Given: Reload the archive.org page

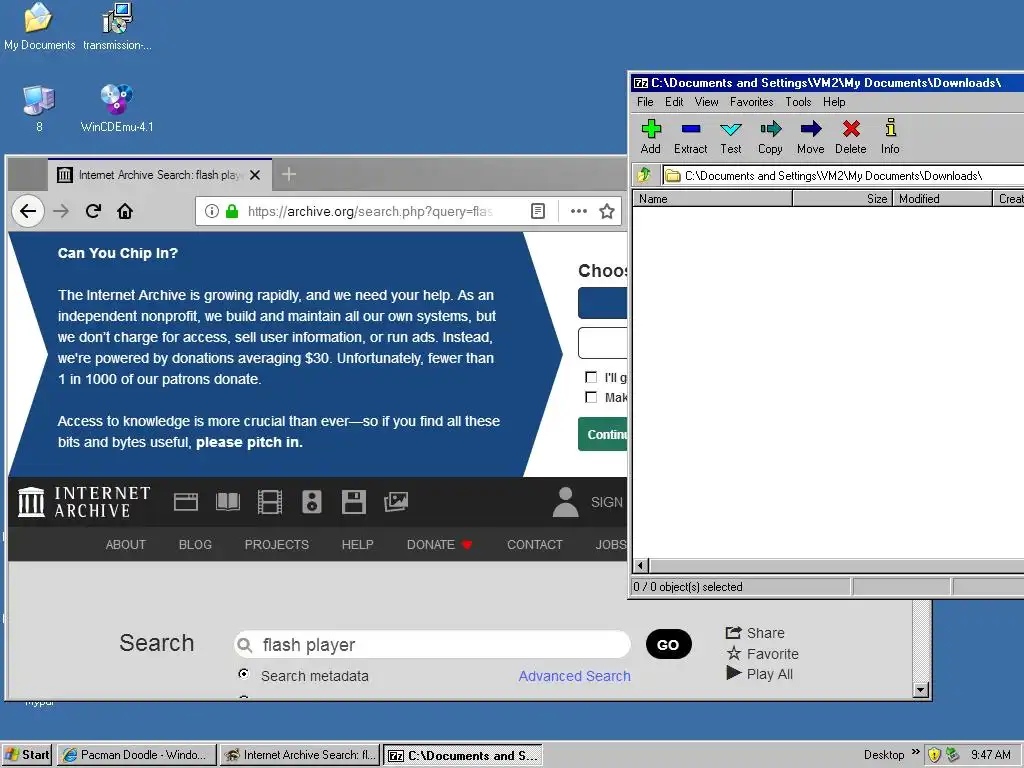Looking at the screenshot, I should pos(93,211).
